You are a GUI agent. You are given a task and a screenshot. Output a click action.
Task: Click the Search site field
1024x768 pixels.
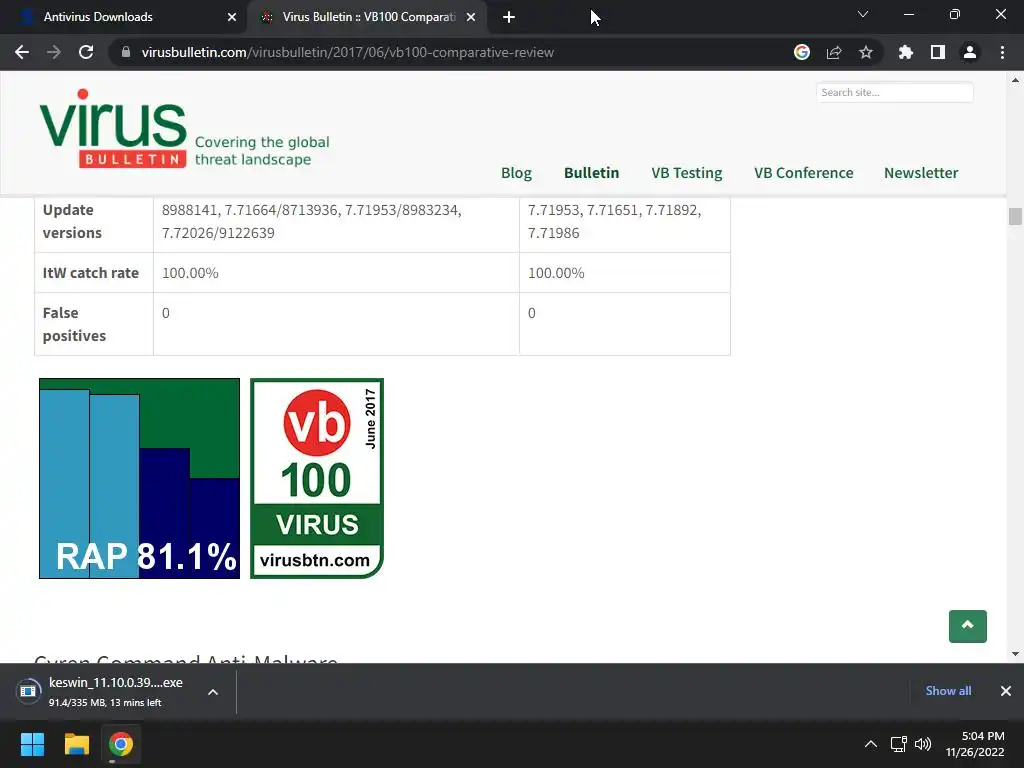[x=894, y=92]
